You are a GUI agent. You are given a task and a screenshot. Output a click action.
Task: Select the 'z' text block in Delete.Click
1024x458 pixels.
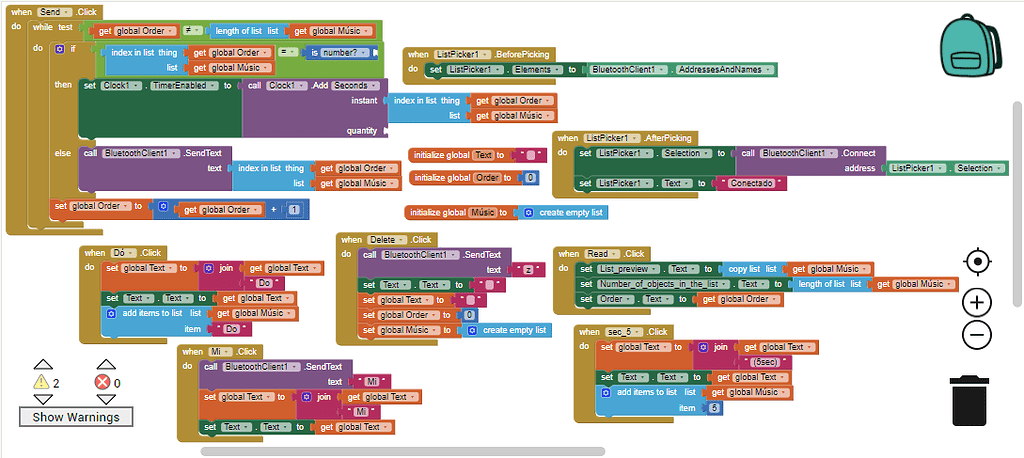click(x=529, y=270)
